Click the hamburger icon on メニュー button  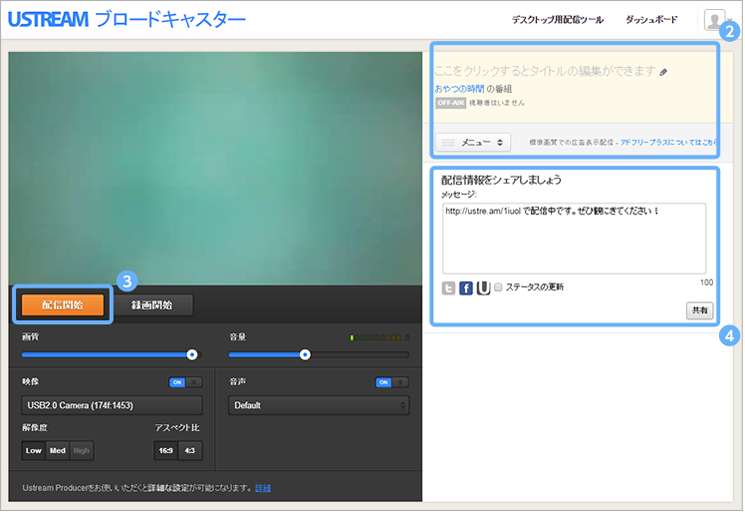[448, 142]
